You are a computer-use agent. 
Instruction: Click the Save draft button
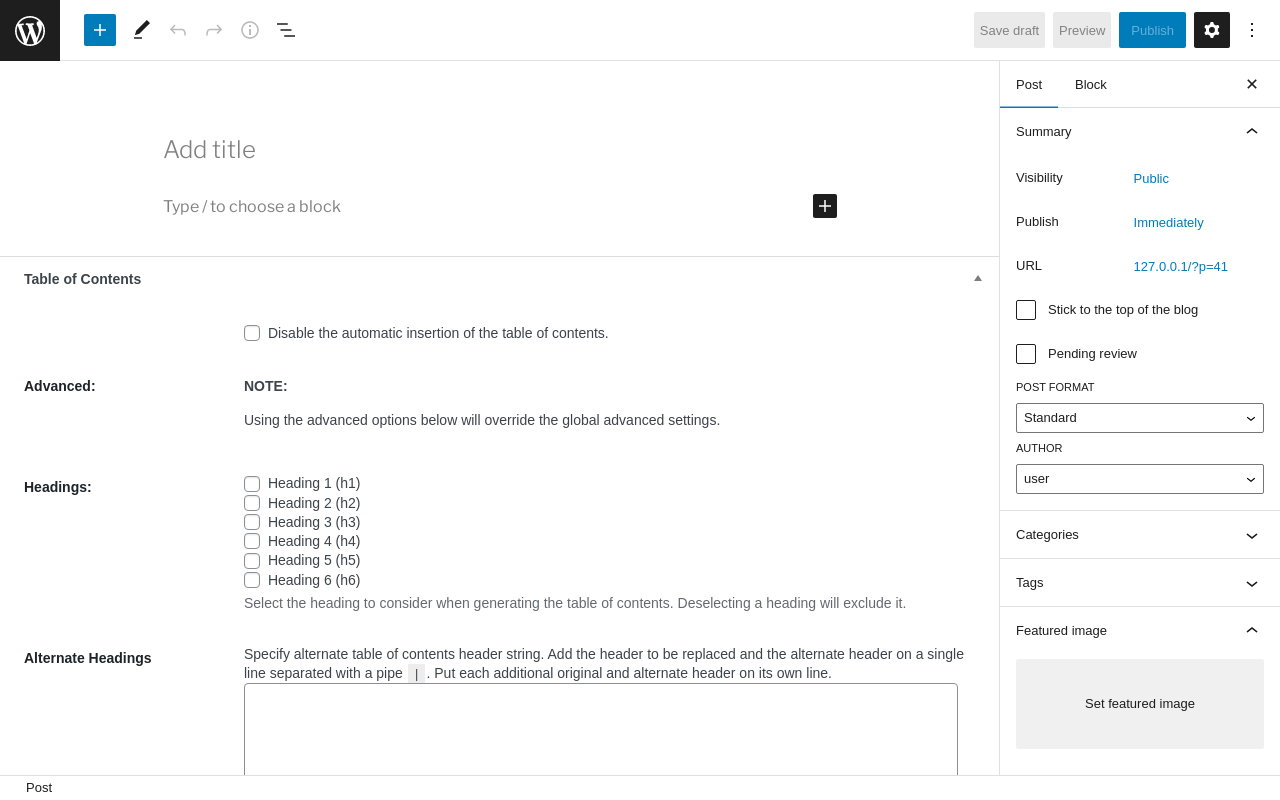(1009, 30)
